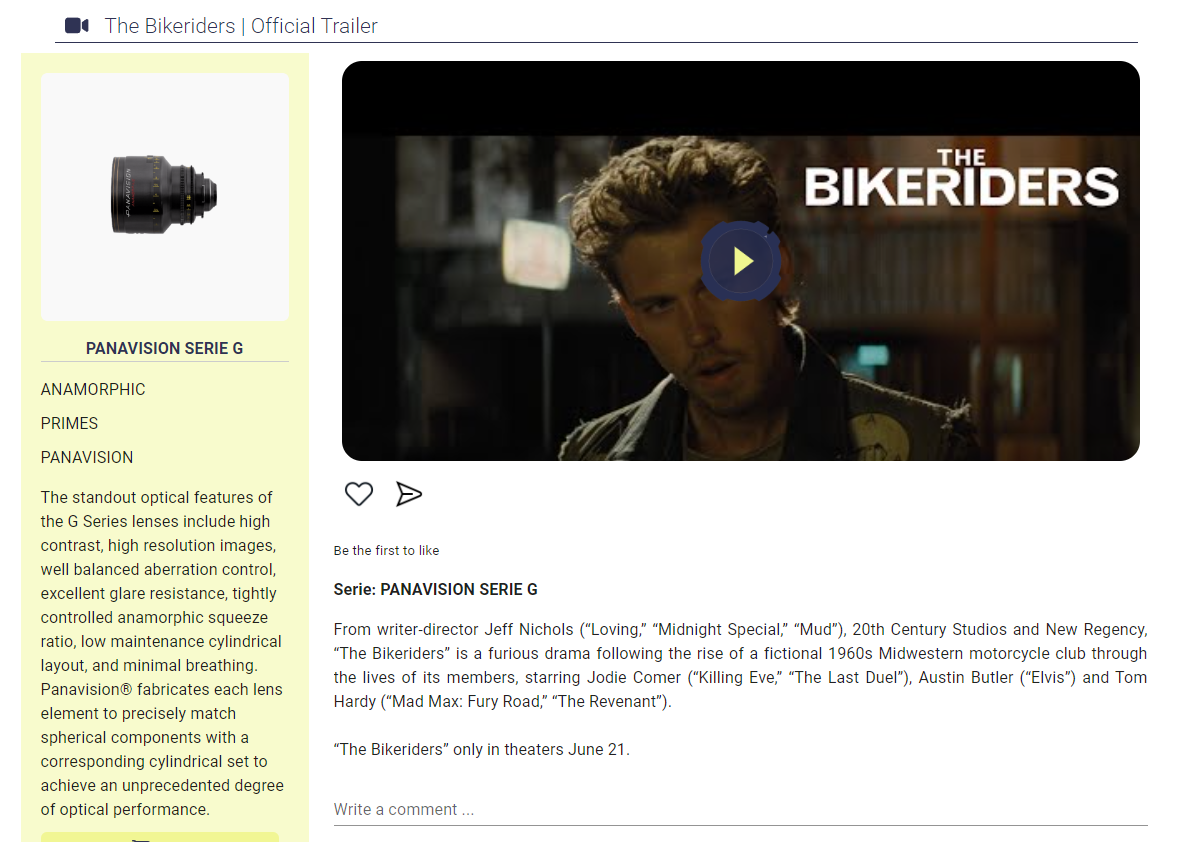Open the Panavision lens product image
Viewport: 1187px width, 842px height.
(x=165, y=197)
